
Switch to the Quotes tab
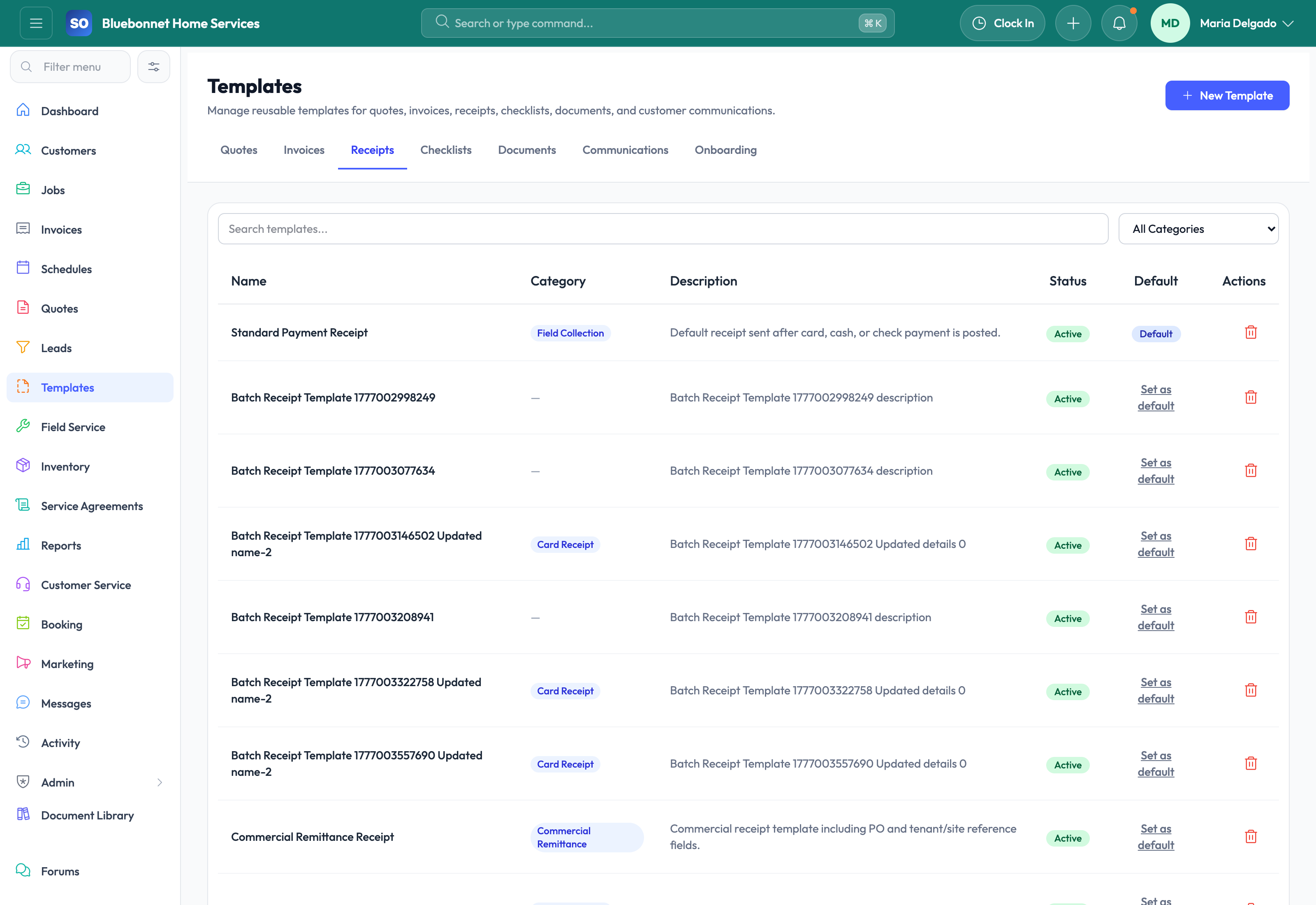(x=239, y=150)
